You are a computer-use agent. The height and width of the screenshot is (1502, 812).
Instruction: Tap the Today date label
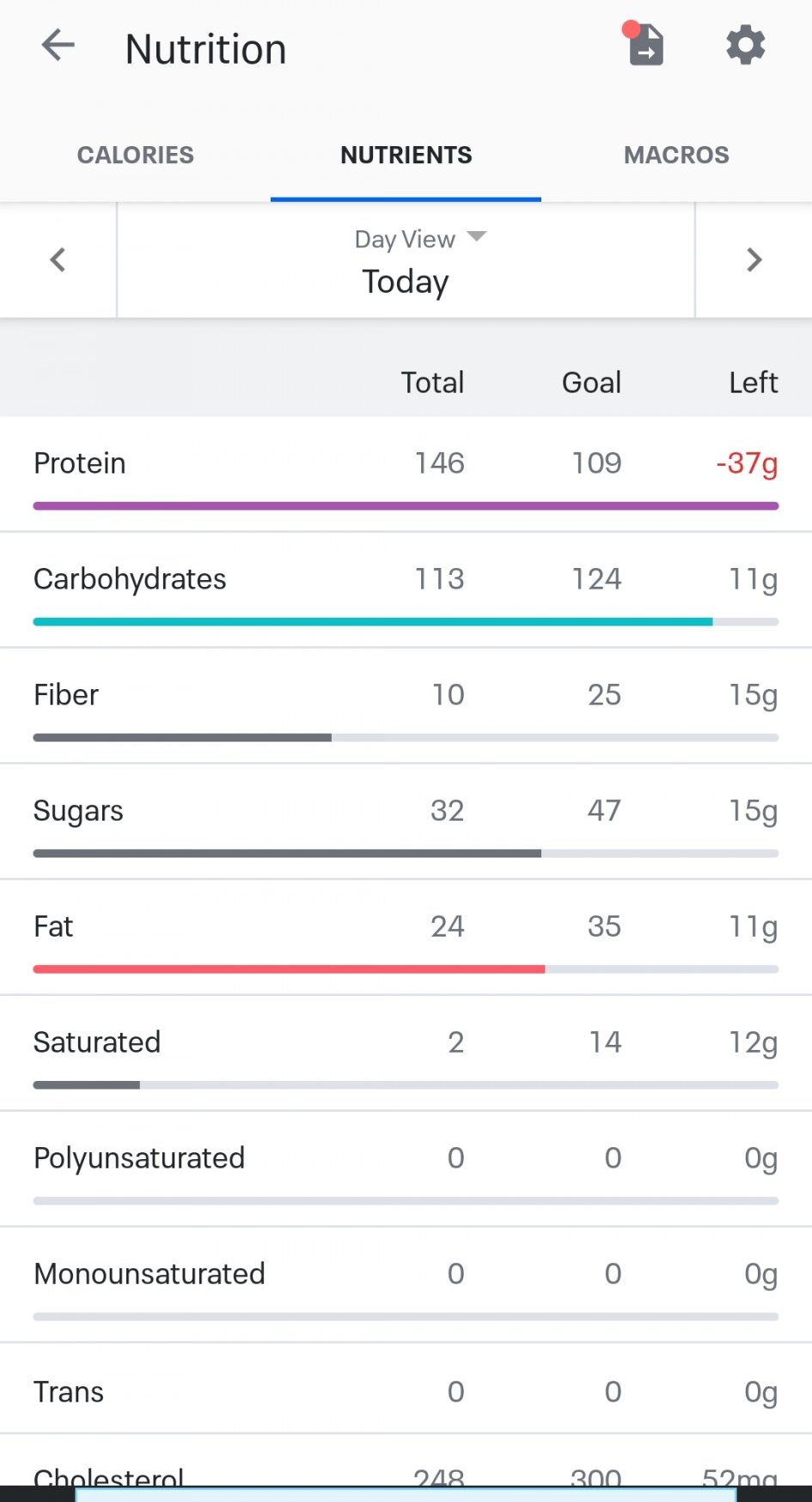(405, 282)
